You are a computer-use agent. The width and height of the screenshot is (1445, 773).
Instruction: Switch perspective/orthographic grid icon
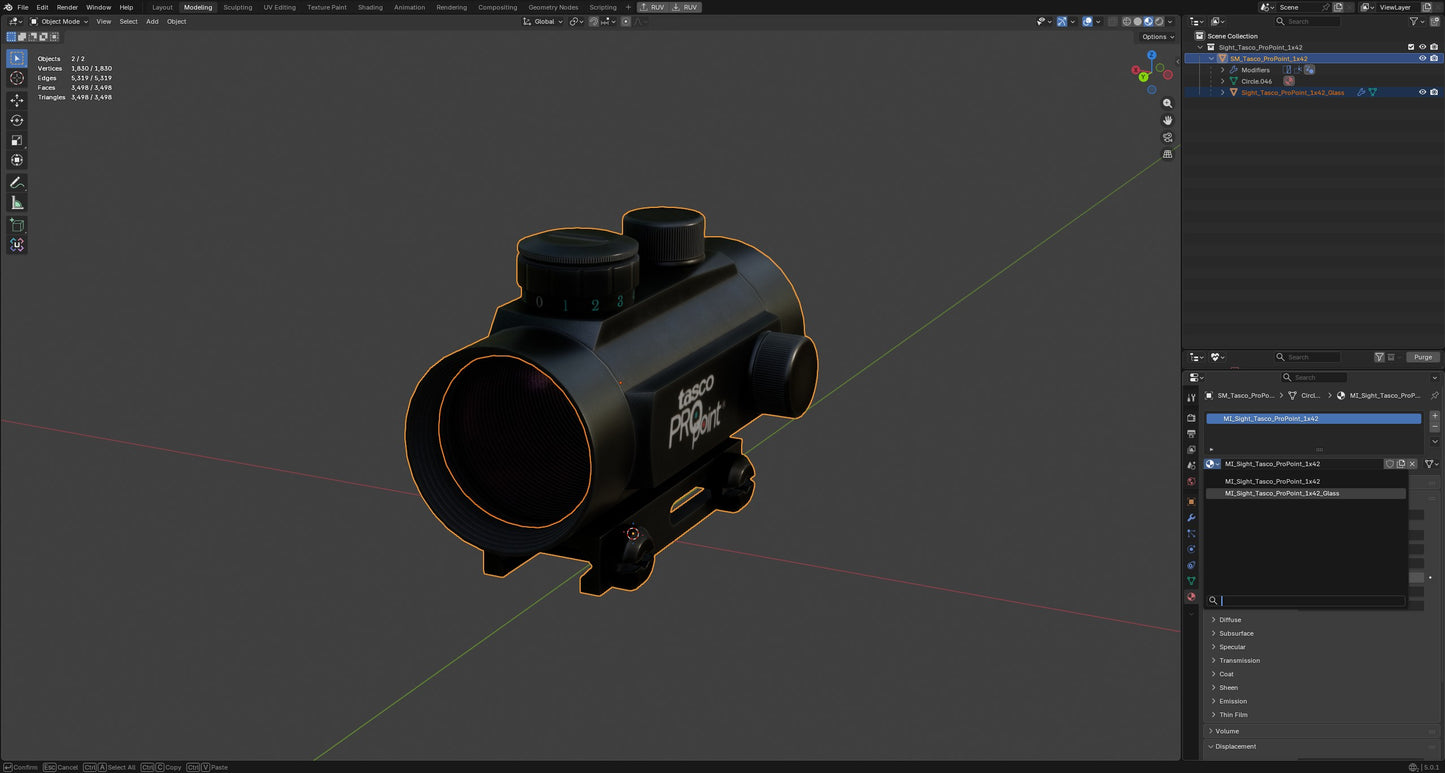[x=1167, y=155]
